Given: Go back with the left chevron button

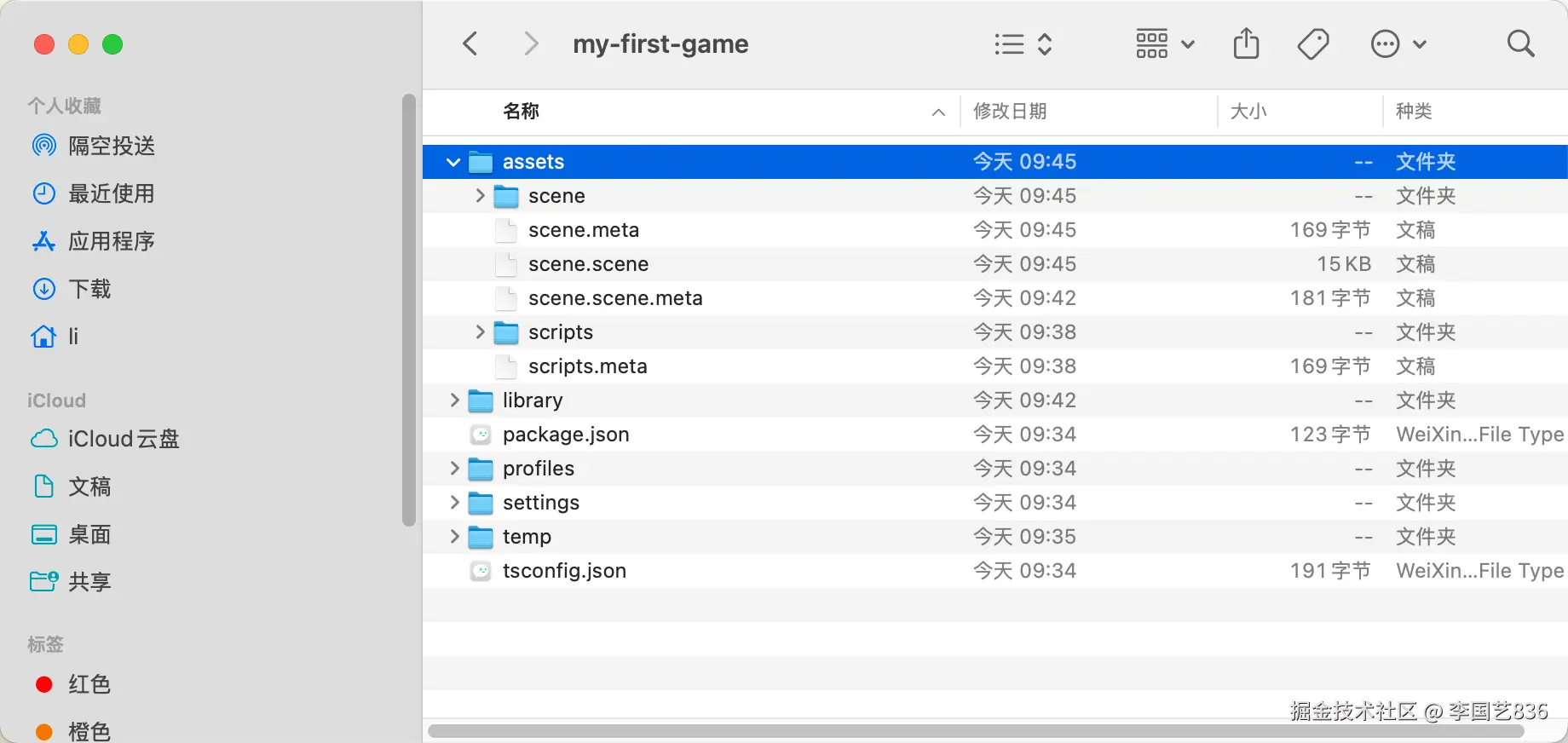Looking at the screenshot, I should tap(470, 43).
